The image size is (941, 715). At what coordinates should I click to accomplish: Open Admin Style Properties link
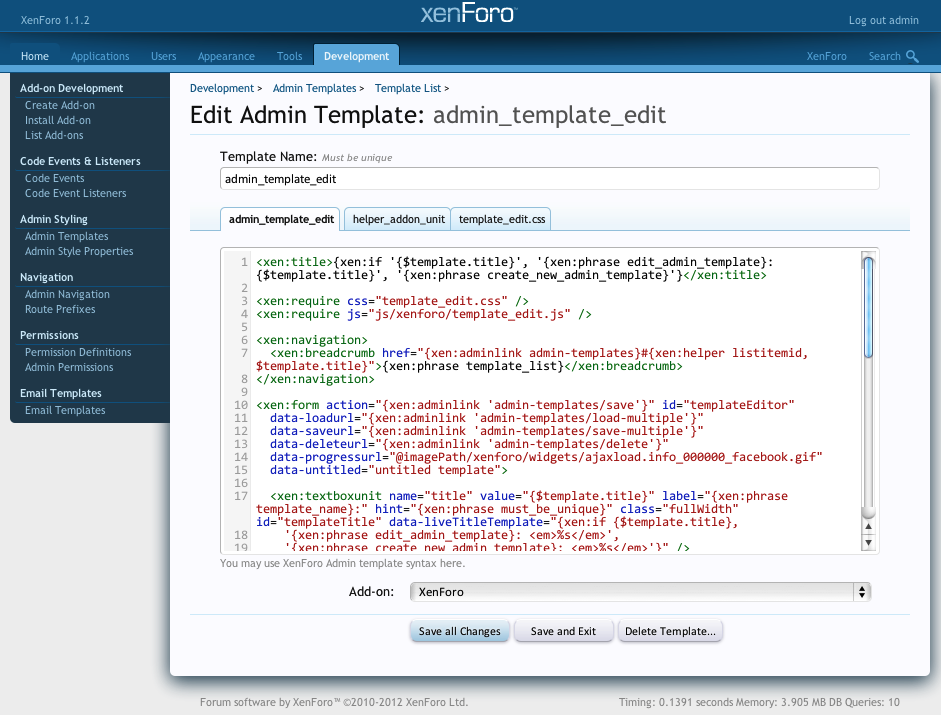pos(79,251)
